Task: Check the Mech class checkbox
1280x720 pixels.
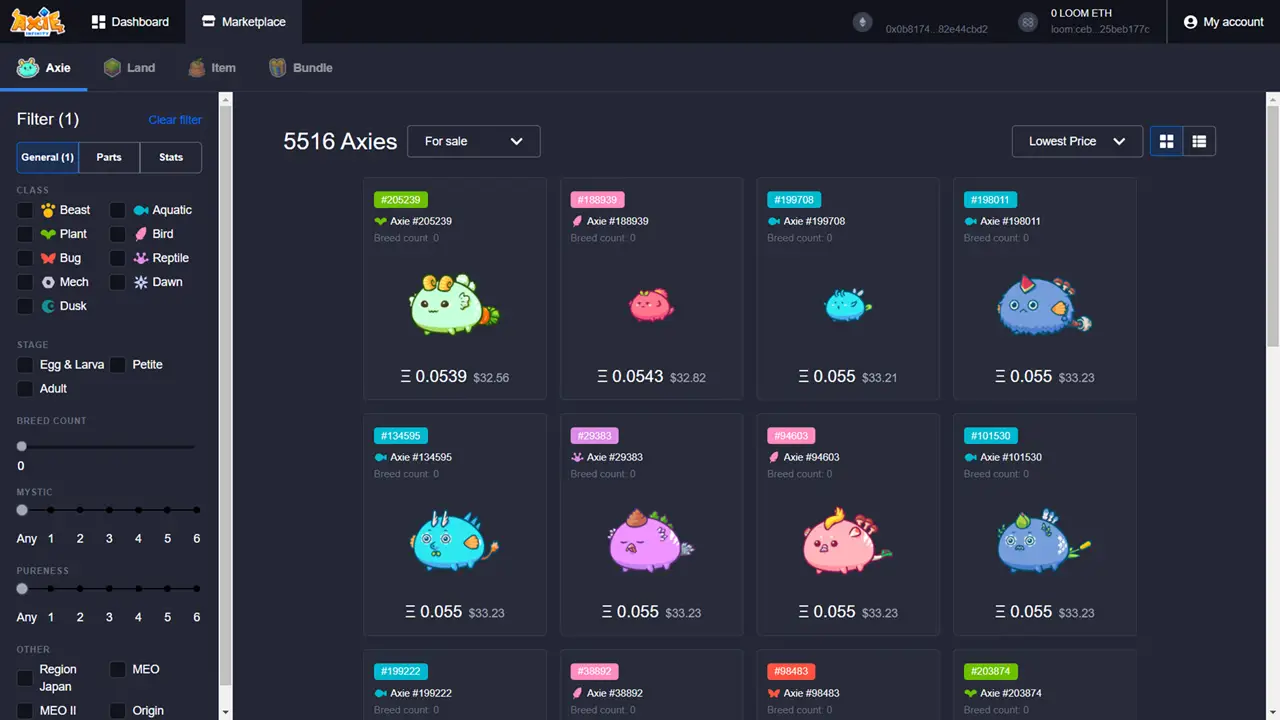Action: tap(25, 282)
